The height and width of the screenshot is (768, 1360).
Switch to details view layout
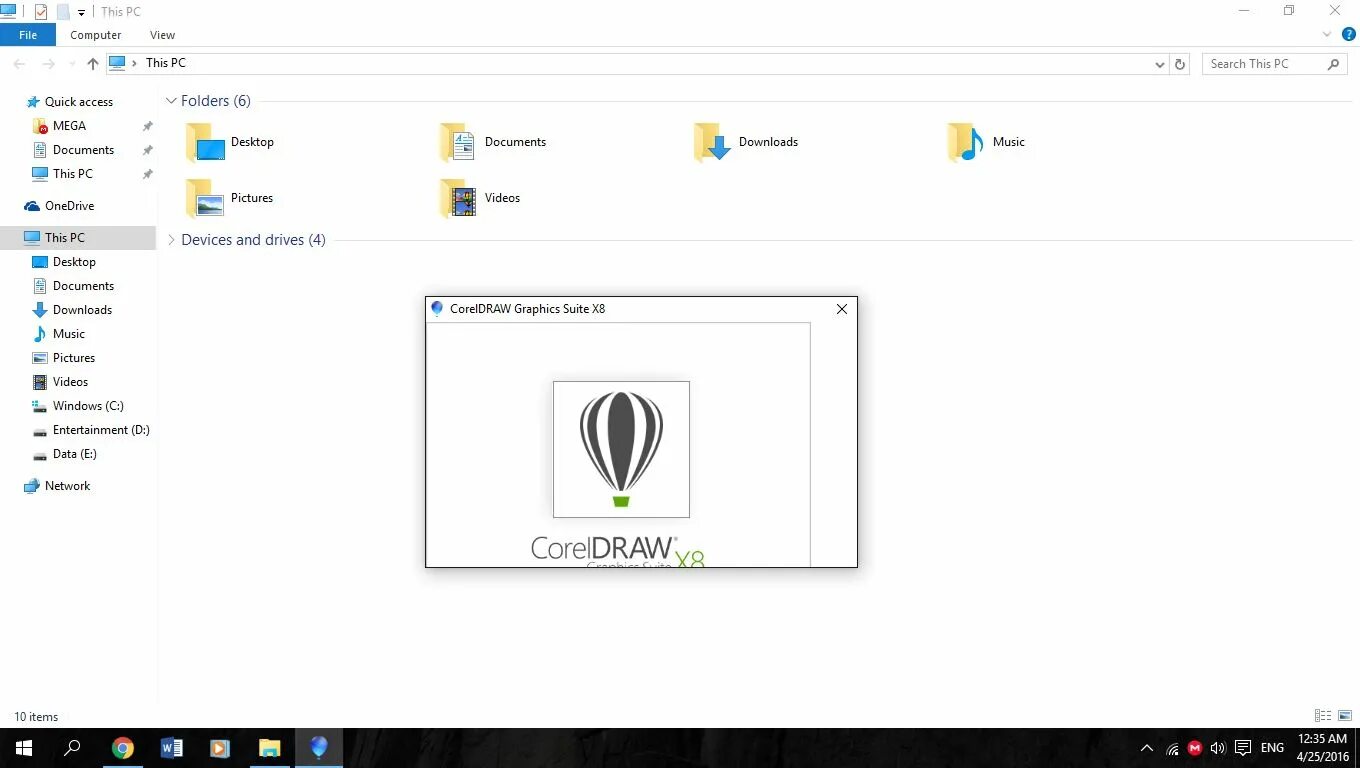(x=1323, y=716)
